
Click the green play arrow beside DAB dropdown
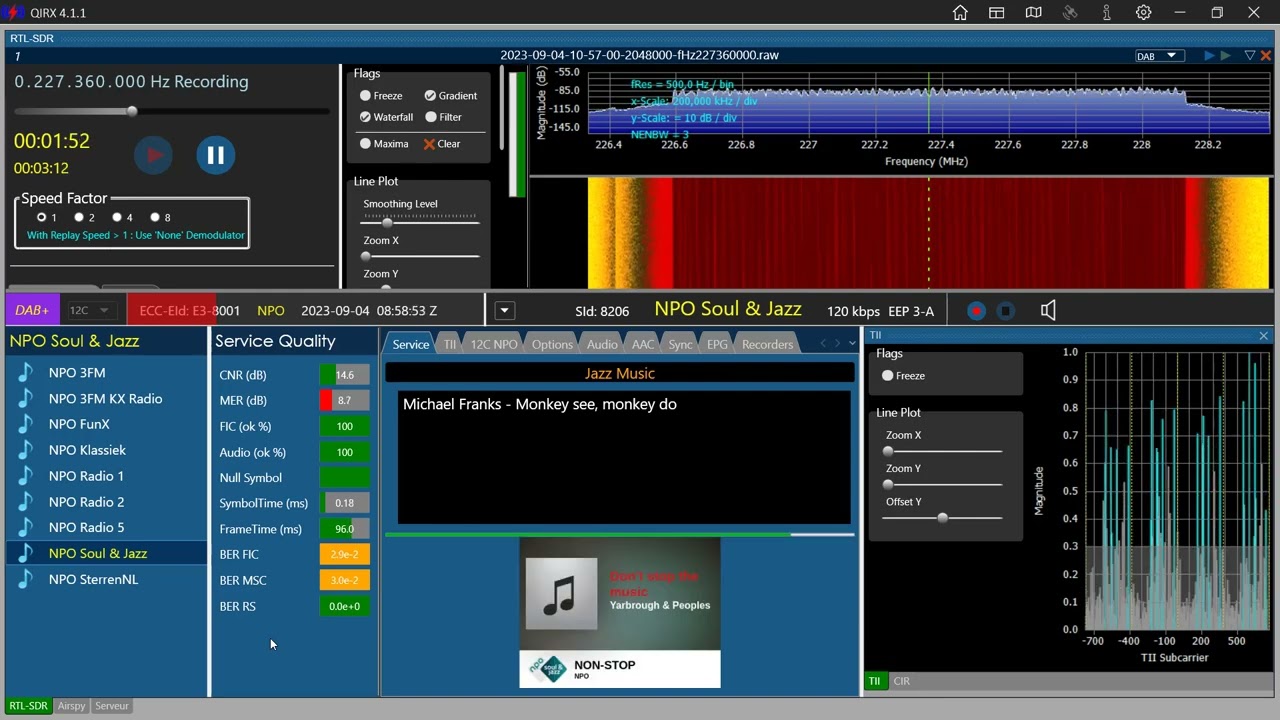pos(1225,56)
